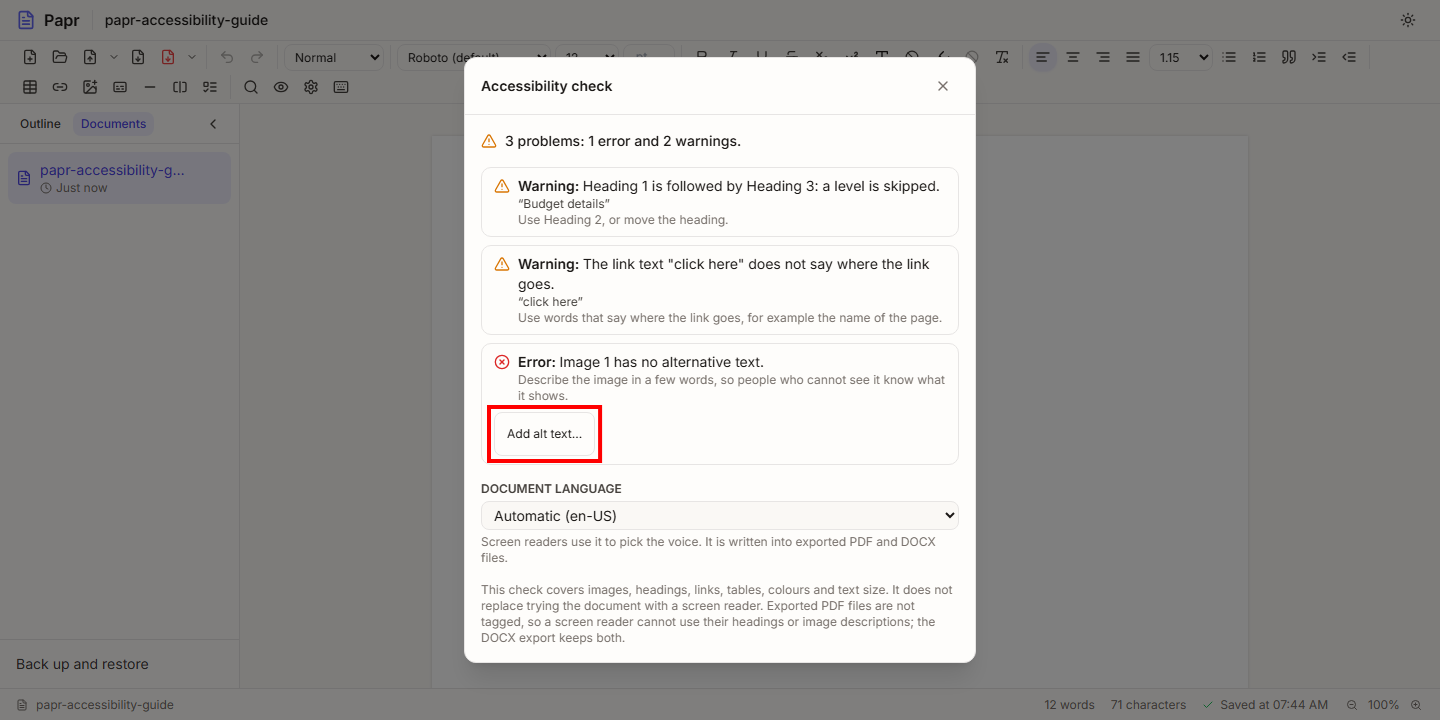Click the magnifier search icon
This screenshot has width=1440, height=720.
click(x=251, y=87)
